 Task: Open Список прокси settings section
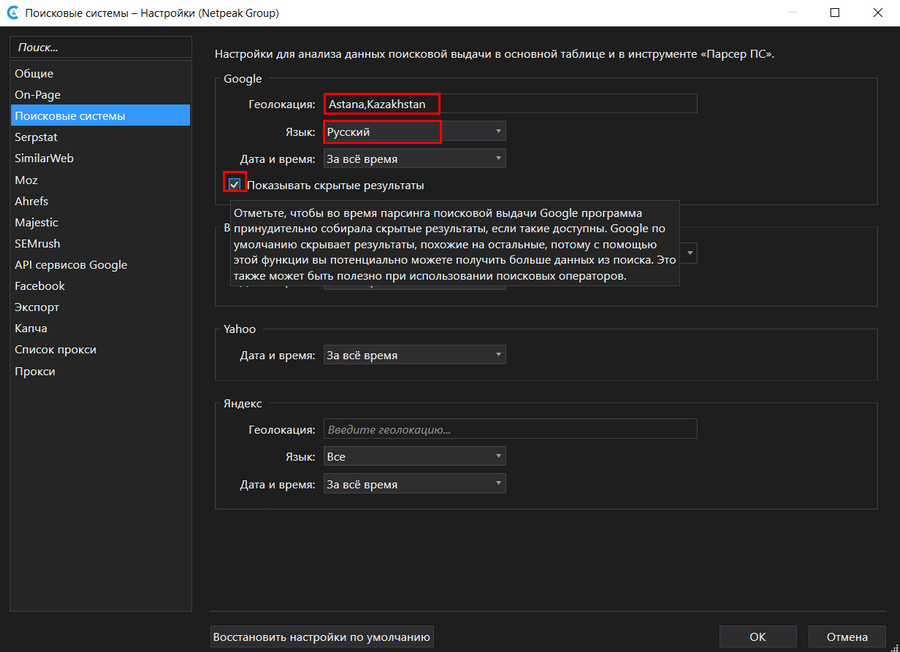click(x=100, y=350)
